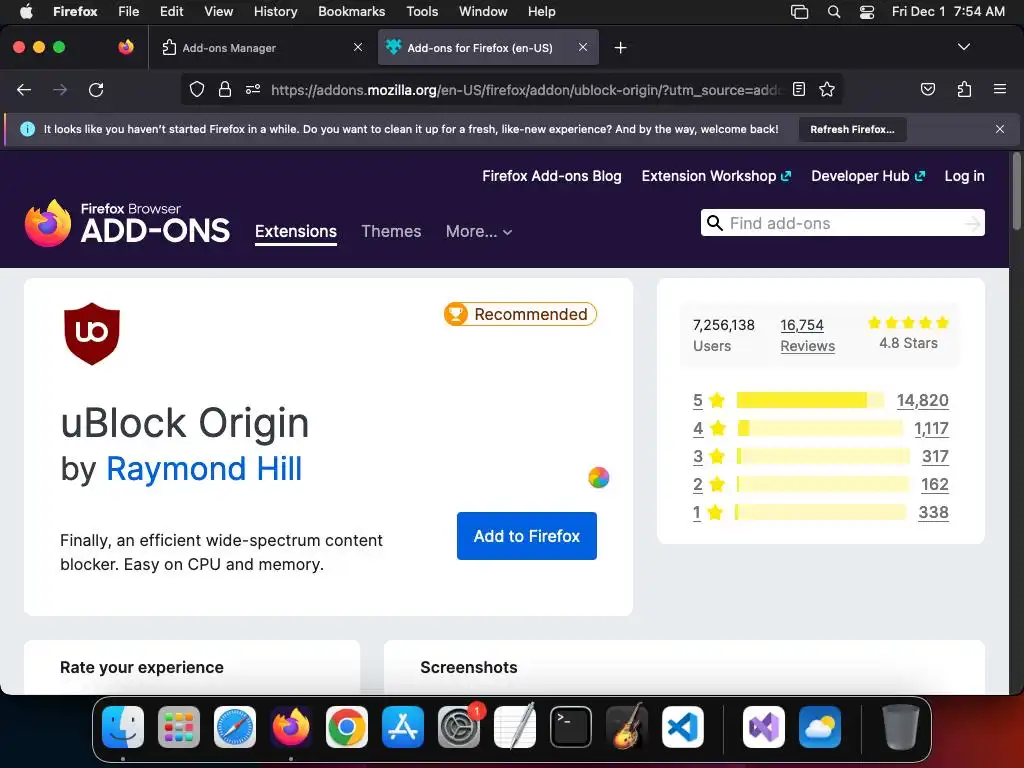Open the Extension Workshop link

click(x=716, y=176)
